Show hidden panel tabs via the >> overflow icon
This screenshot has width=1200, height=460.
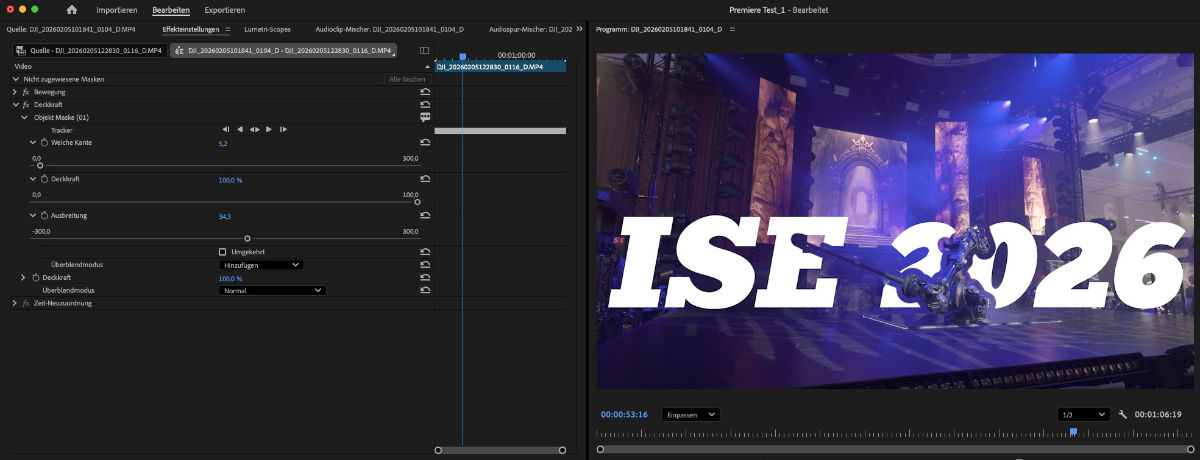(x=580, y=29)
